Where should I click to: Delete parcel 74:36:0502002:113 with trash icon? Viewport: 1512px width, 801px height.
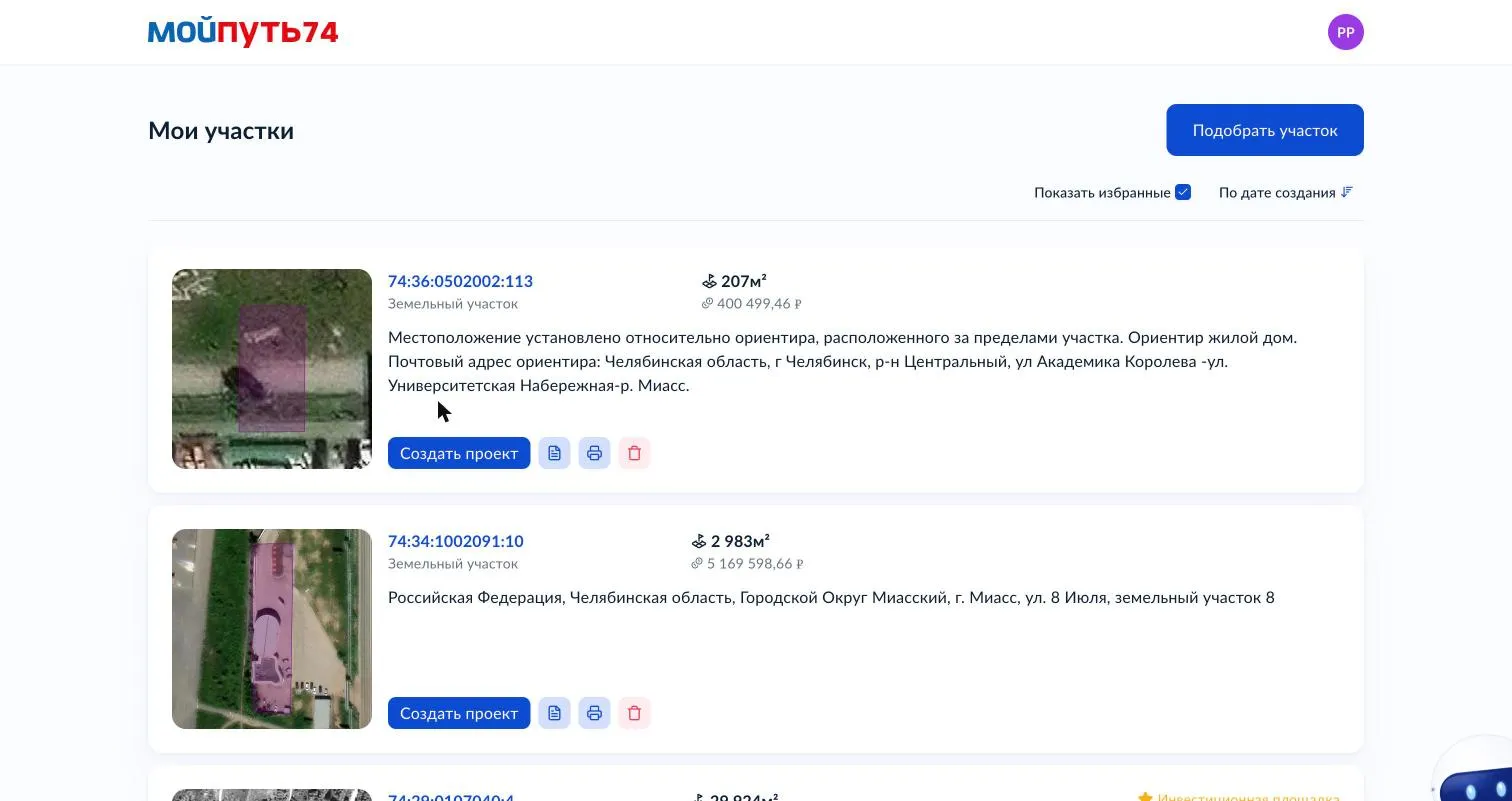[634, 453]
